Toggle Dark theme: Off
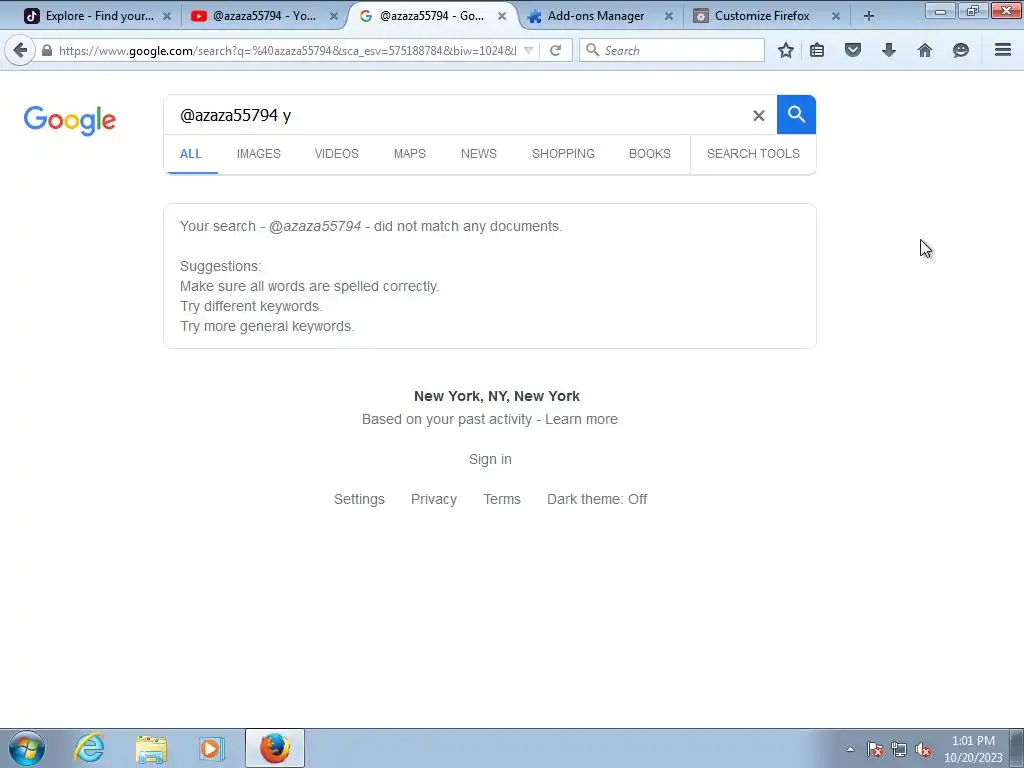The image size is (1024, 768). (597, 499)
